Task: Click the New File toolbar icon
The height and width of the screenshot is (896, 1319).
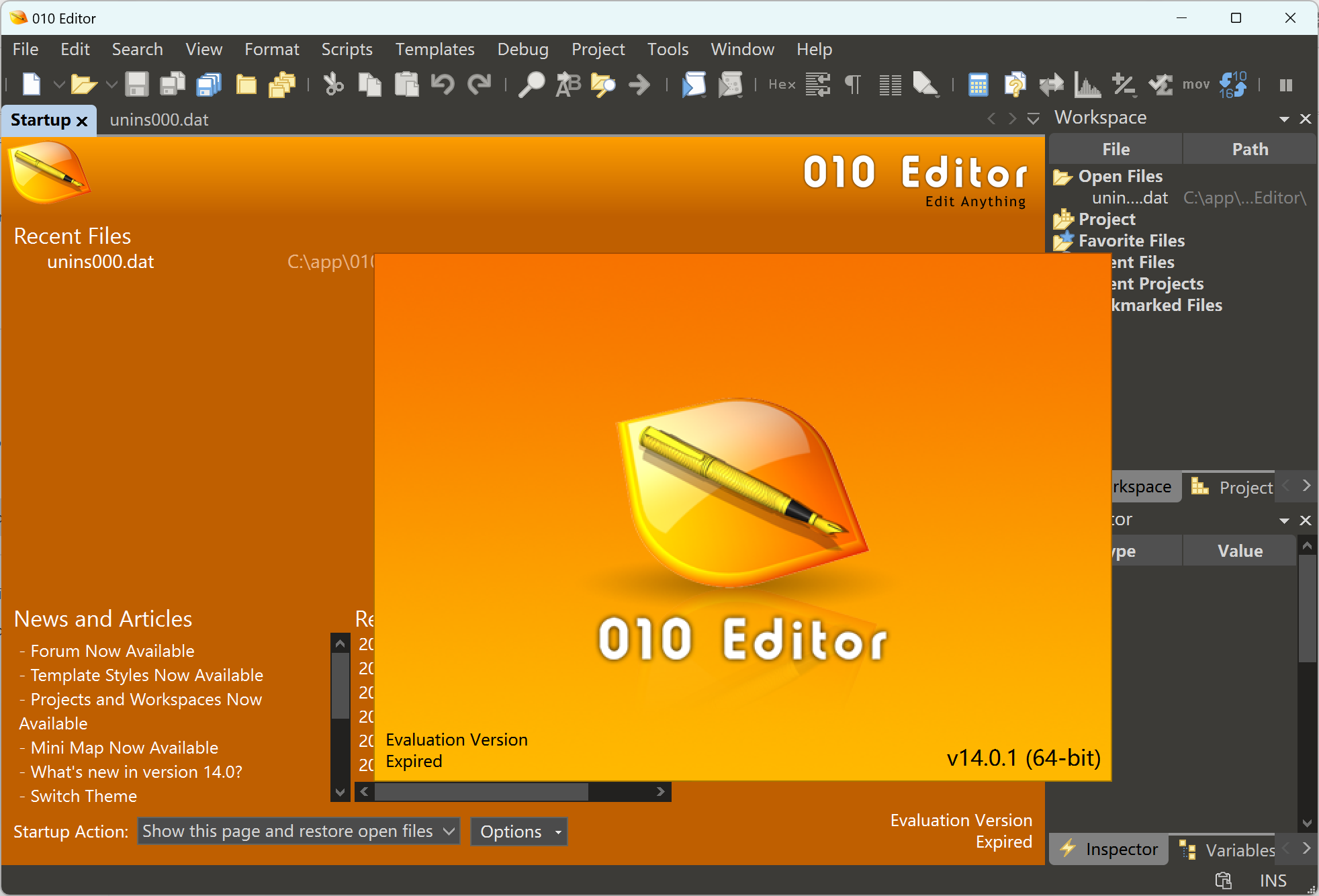Action: tap(32, 85)
